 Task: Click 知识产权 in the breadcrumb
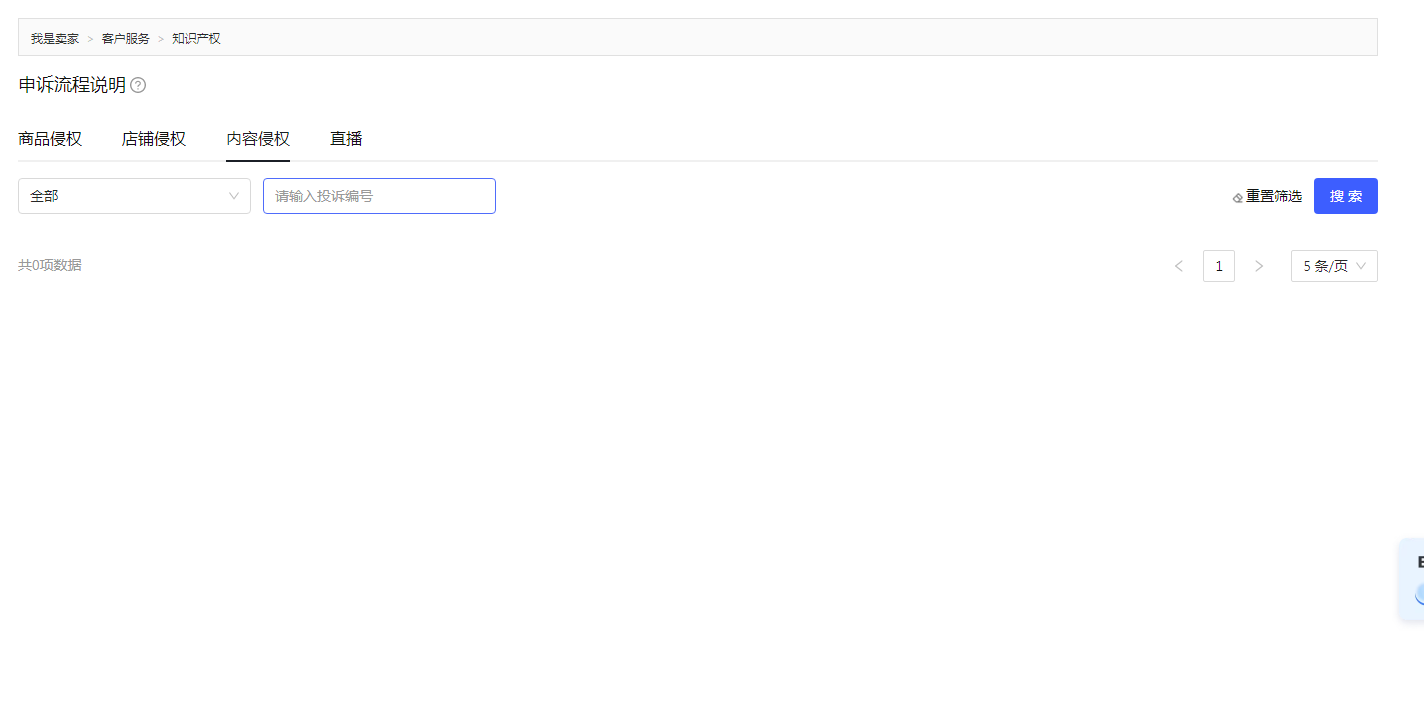point(196,39)
